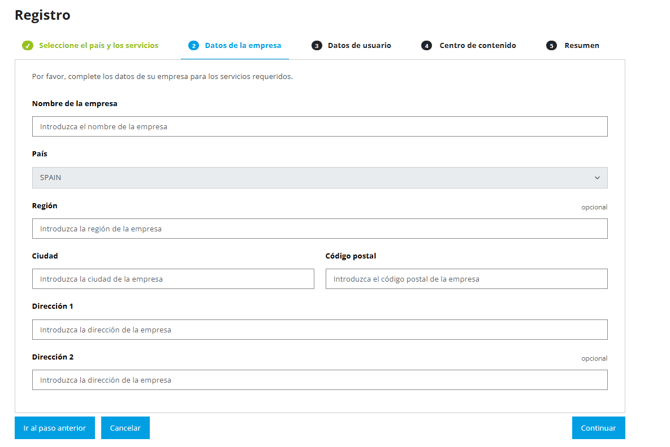The width and height of the screenshot is (670, 447).
Task: Click Ir al paso anterior button
Action: pos(55,428)
